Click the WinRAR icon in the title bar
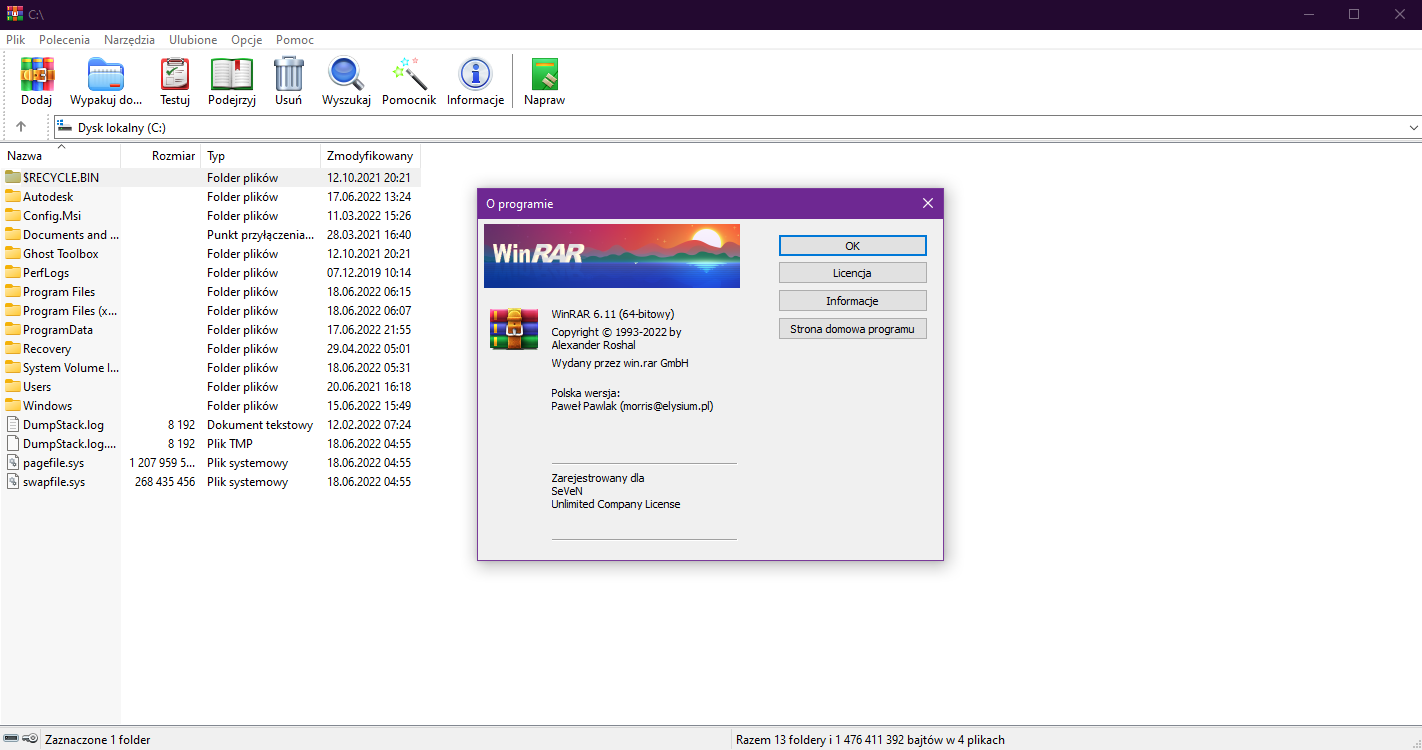The height and width of the screenshot is (750, 1422). point(14,14)
